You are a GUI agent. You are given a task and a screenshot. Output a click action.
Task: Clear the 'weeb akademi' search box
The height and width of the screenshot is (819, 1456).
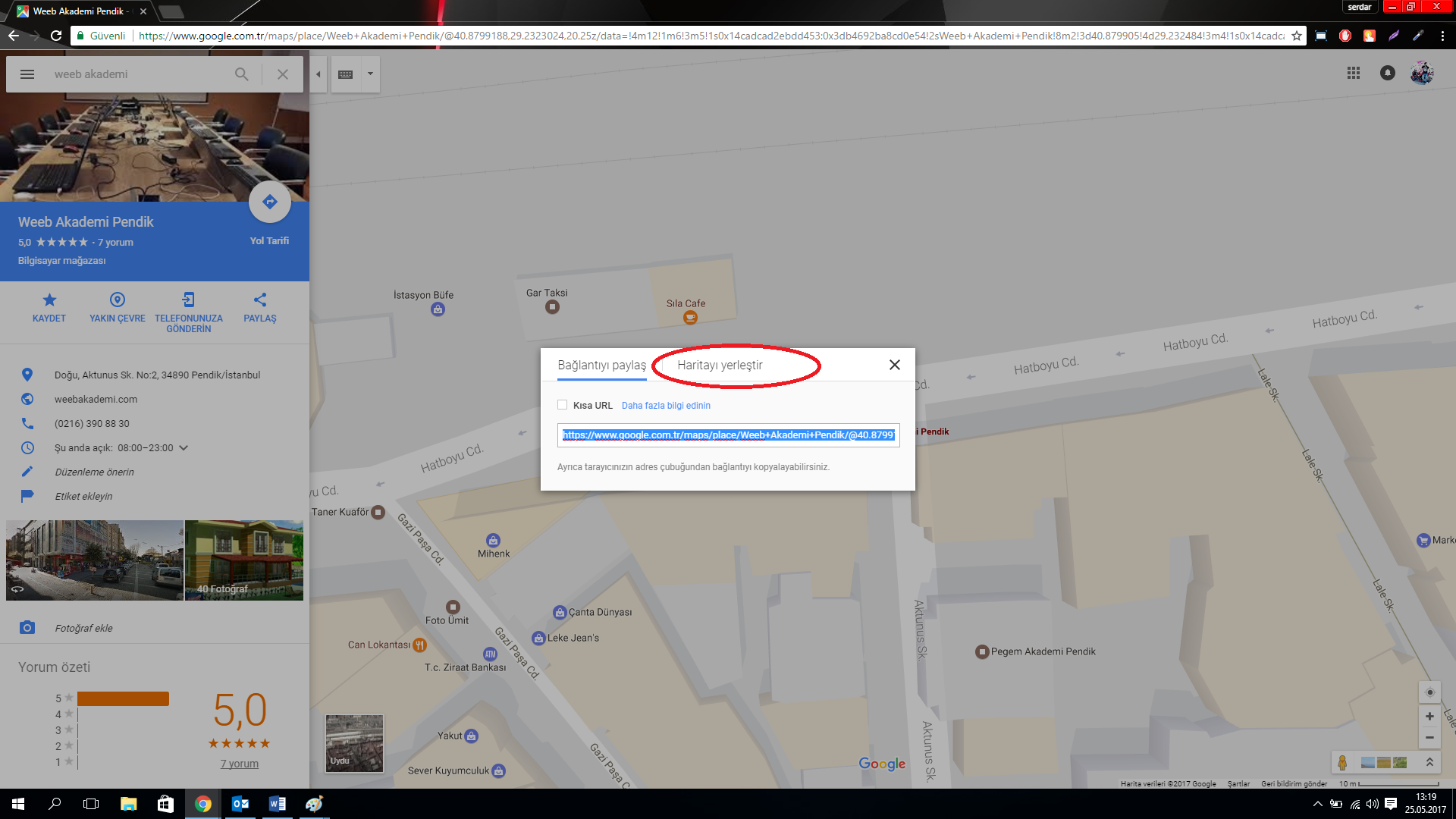point(282,74)
